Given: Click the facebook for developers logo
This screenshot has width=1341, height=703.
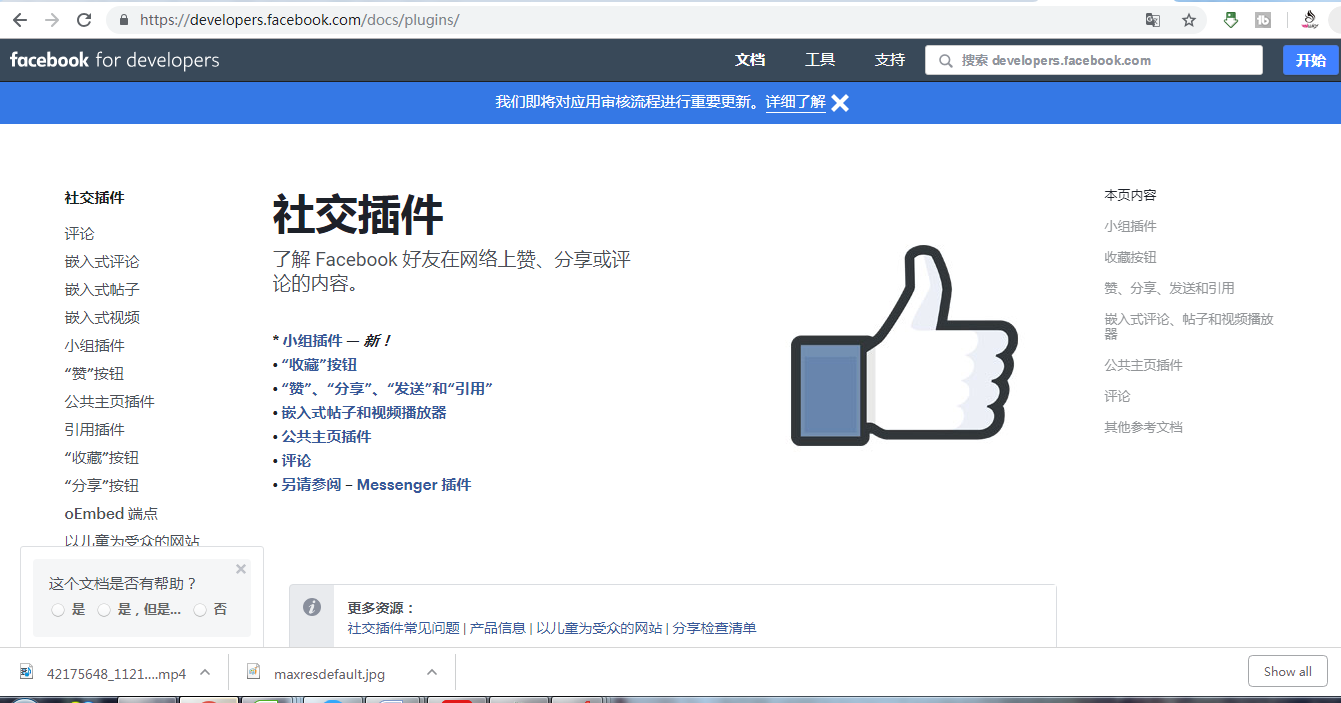Looking at the screenshot, I should pyautogui.click(x=115, y=60).
